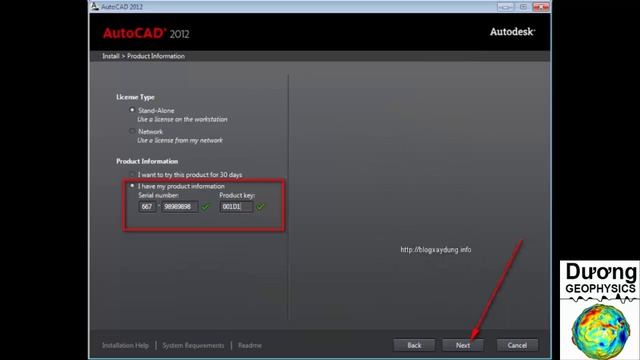Screen dimensions: 640x360
Task: Minimize the AutoCAD 2012 installer window
Action: 505,7
